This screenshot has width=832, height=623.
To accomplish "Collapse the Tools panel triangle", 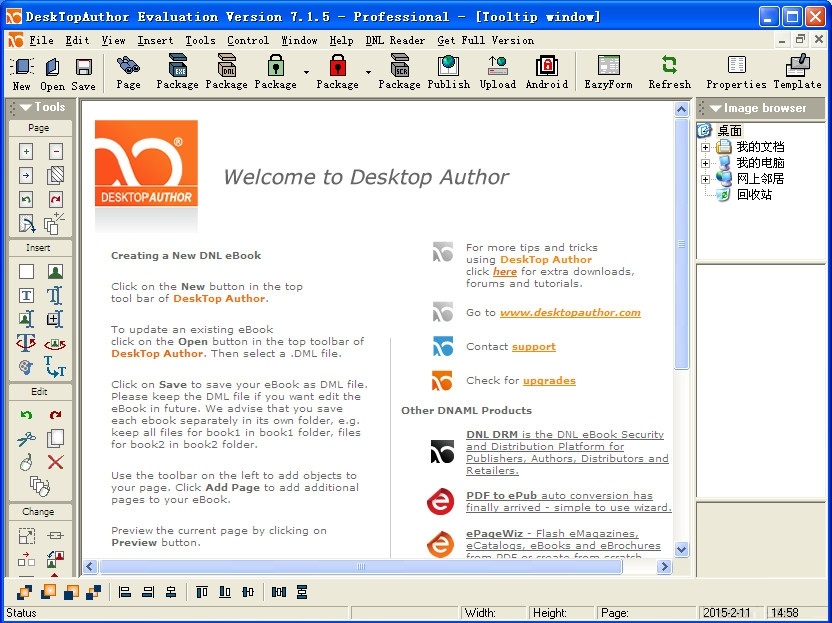I will (x=25, y=107).
